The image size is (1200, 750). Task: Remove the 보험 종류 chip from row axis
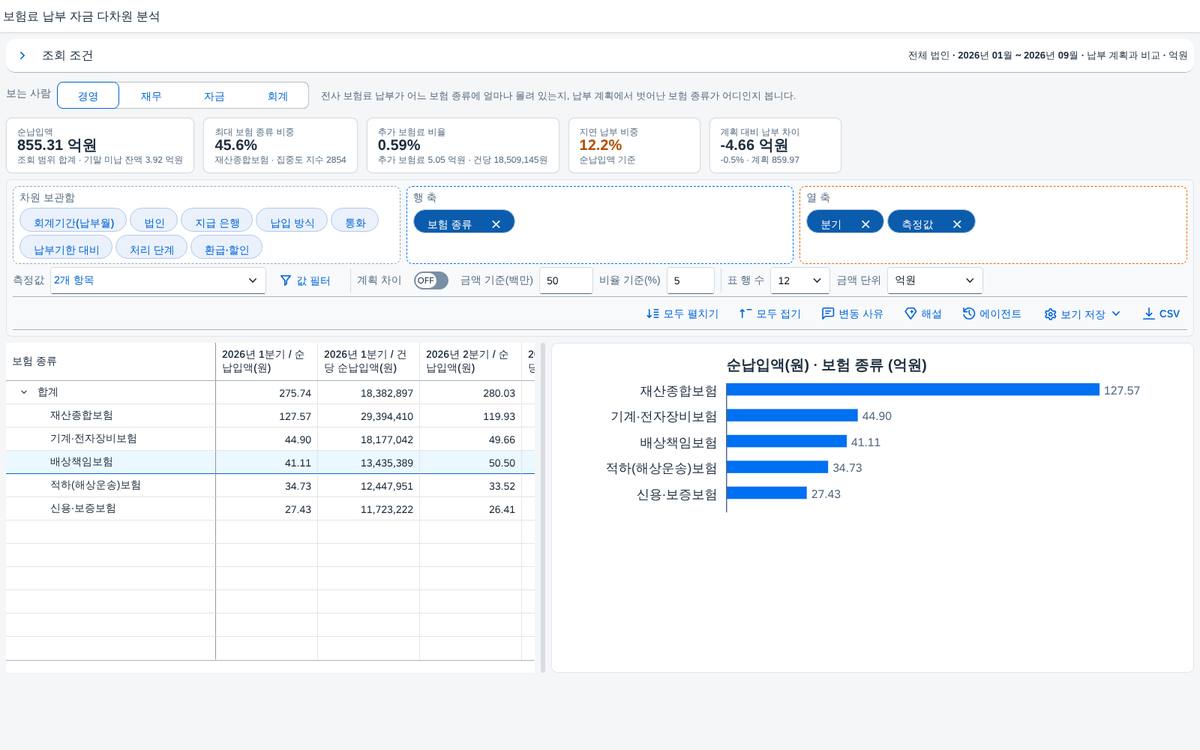[x=496, y=224]
